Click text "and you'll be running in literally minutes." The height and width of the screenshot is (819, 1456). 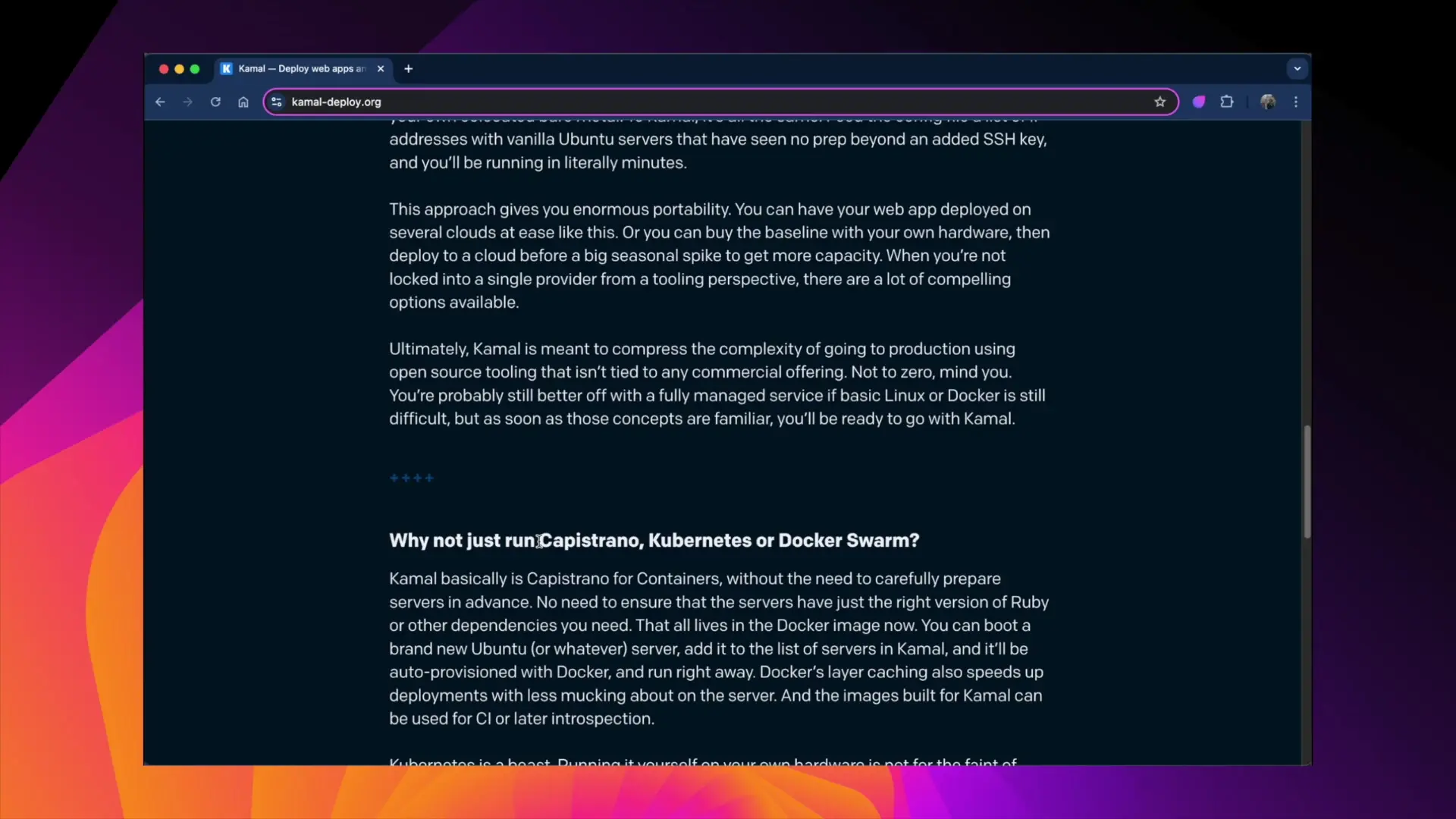[538, 162]
